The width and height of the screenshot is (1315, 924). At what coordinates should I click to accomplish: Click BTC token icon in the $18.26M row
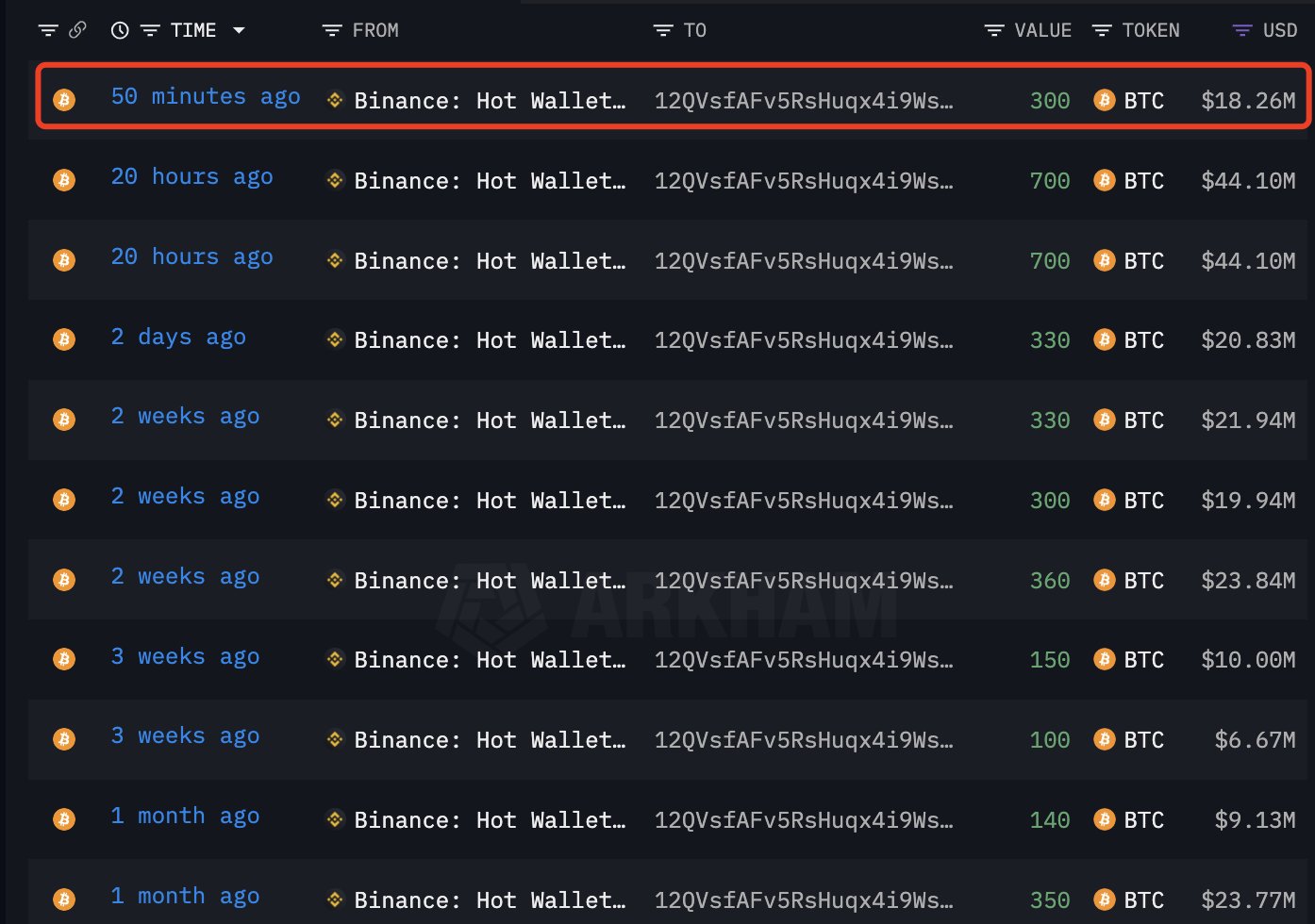[x=1105, y=100]
